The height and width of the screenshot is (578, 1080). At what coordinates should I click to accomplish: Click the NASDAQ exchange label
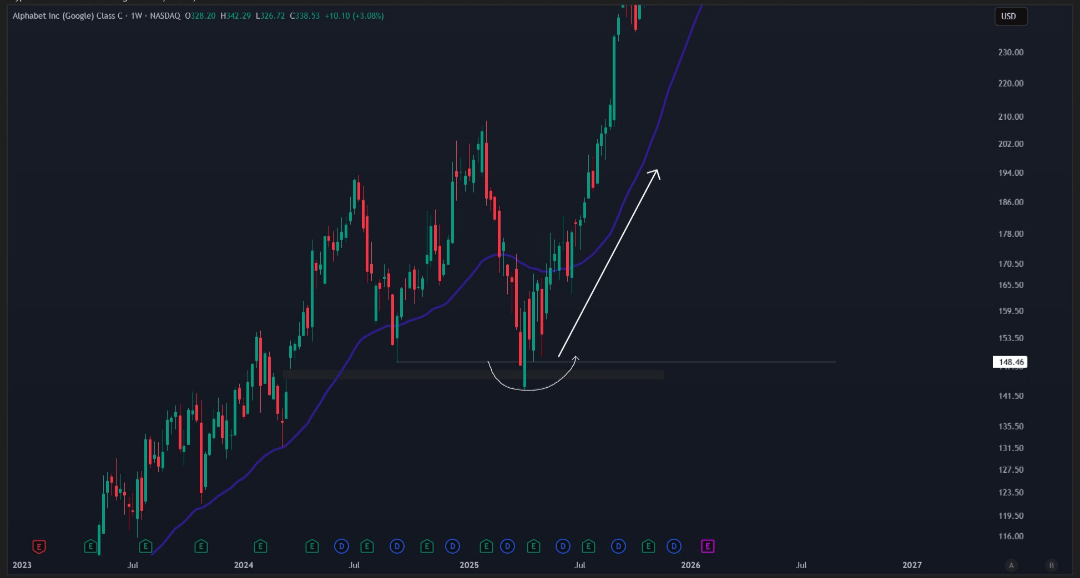[164, 15]
